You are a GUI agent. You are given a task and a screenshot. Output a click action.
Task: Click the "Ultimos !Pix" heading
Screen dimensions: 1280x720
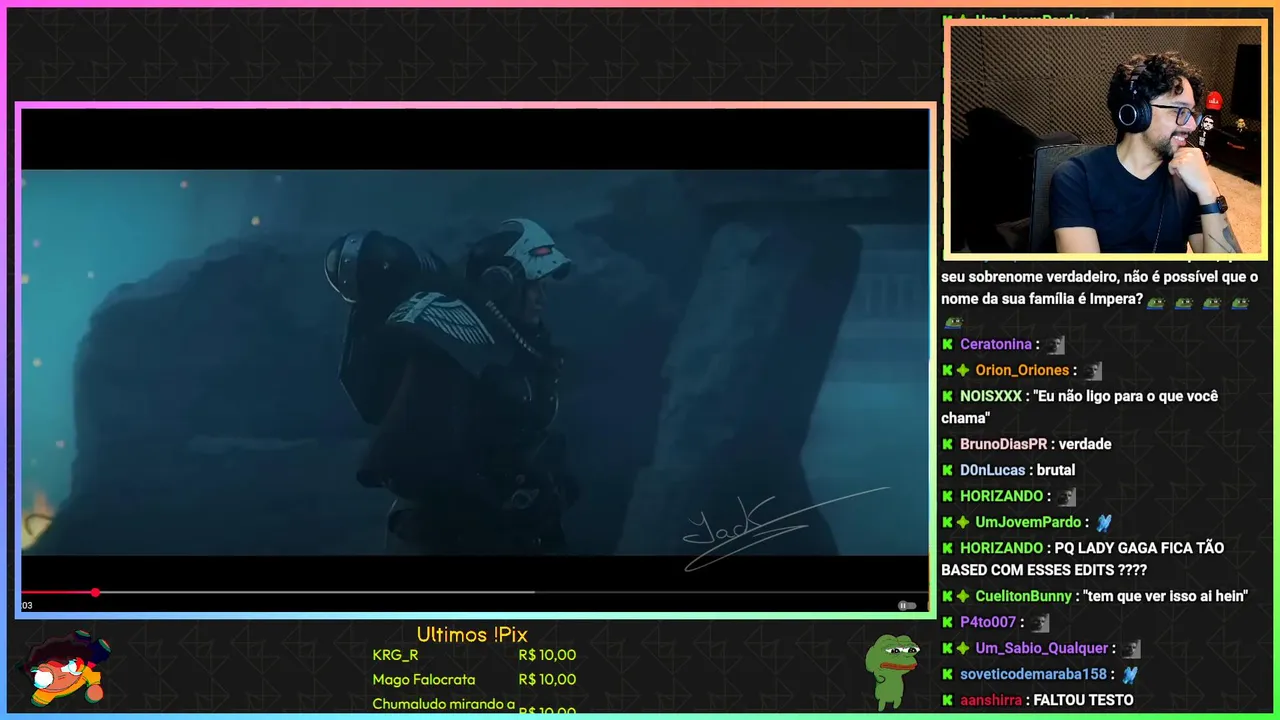click(472, 635)
